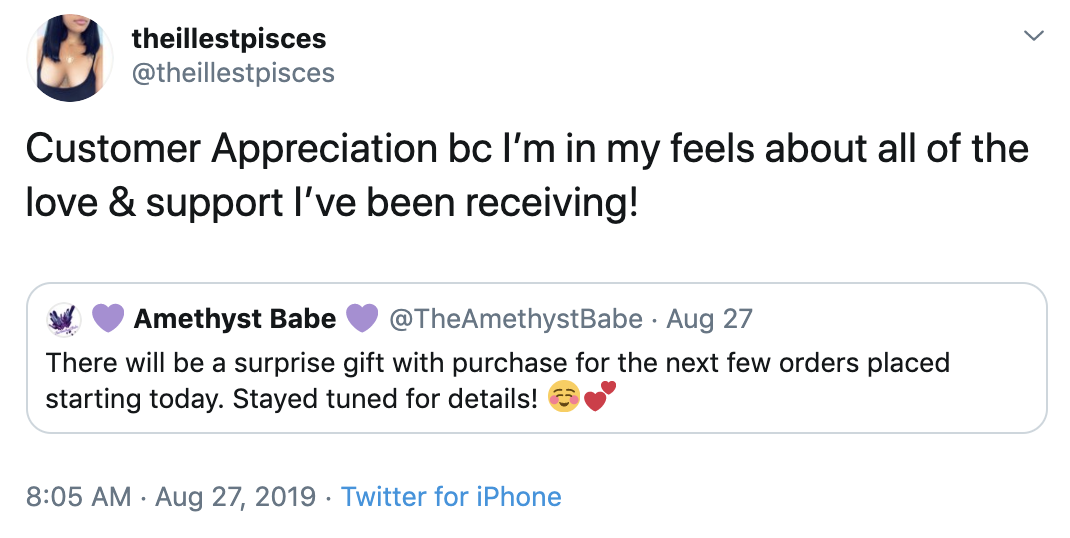Viewport: 1070px width, 538px height.
Task: Open the Twitter for iPhone source link
Action: 451,496
